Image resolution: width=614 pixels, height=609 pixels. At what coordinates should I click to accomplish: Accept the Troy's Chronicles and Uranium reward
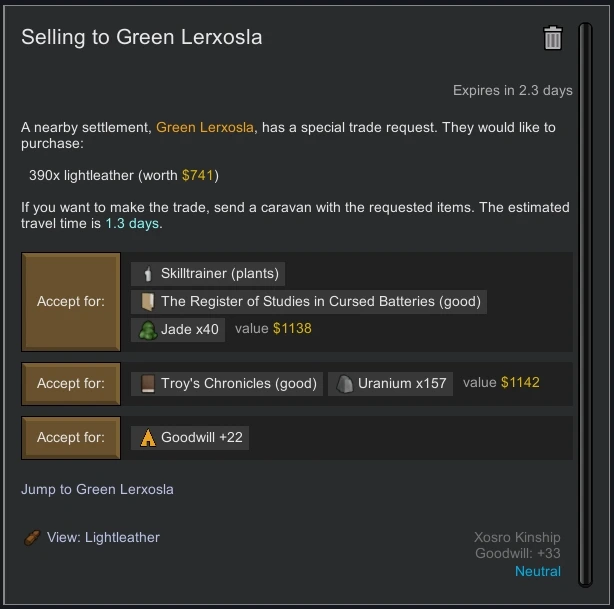pyautogui.click(x=71, y=383)
